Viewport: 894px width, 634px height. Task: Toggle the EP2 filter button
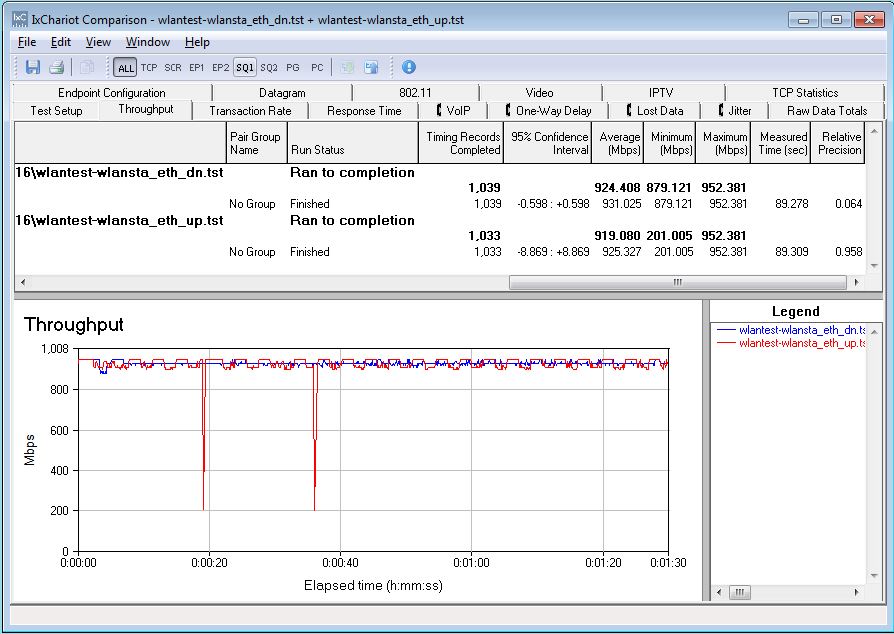coord(221,68)
